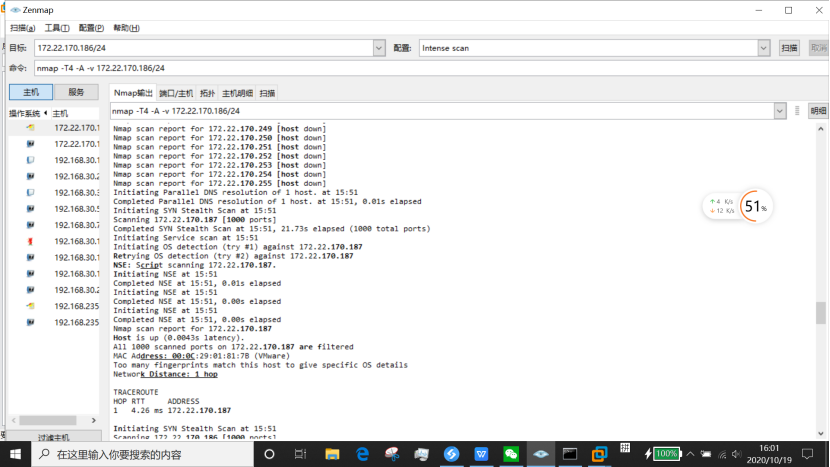Image resolution: width=830 pixels, height=467 pixels.
Task: Open the volume control tray icon
Action: (737, 454)
